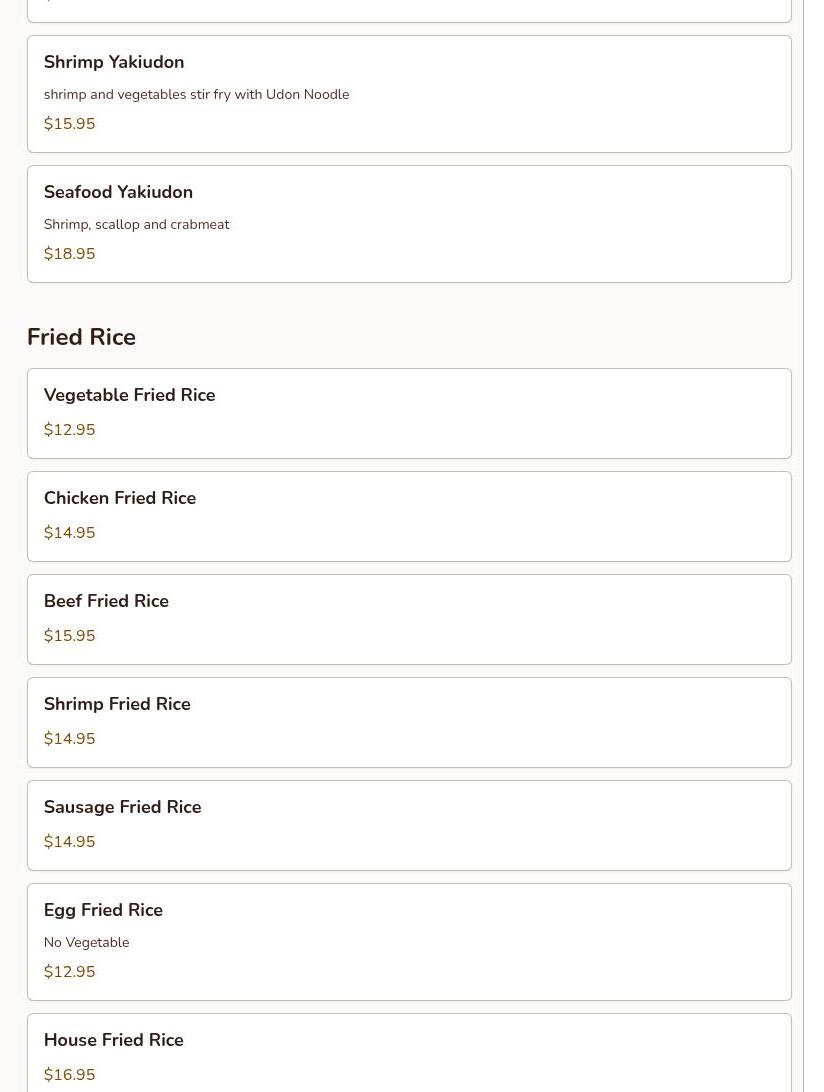
Task: Click the Fried Rice section heading
Action: (81, 337)
